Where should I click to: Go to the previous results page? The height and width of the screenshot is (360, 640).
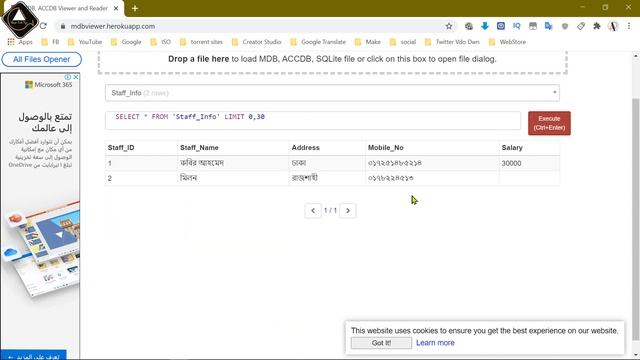click(x=313, y=211)
